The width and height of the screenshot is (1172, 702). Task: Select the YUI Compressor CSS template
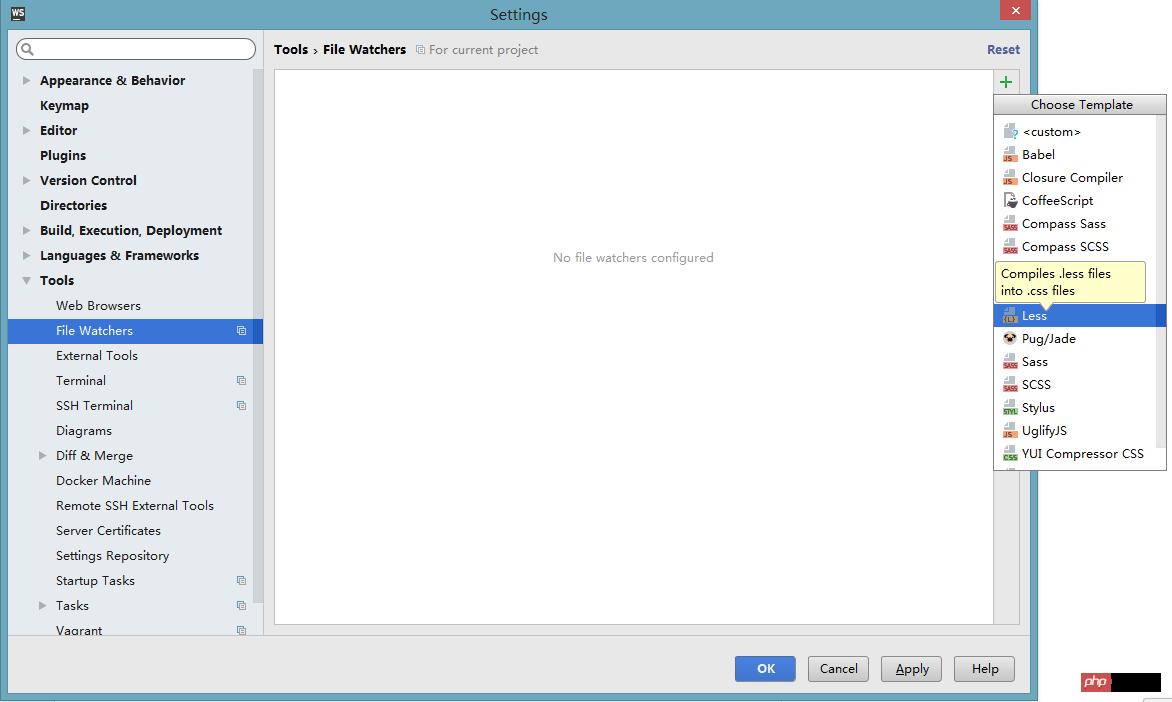[x=1082, y=454]
